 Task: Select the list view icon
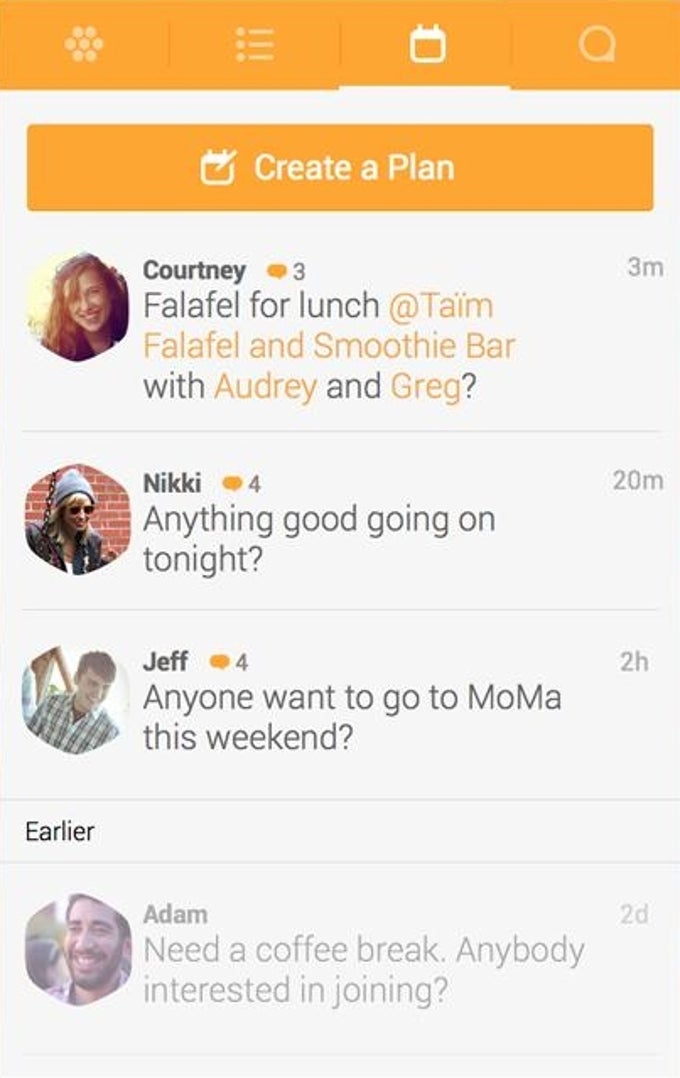pyautogui.click(x=255, y=44)
